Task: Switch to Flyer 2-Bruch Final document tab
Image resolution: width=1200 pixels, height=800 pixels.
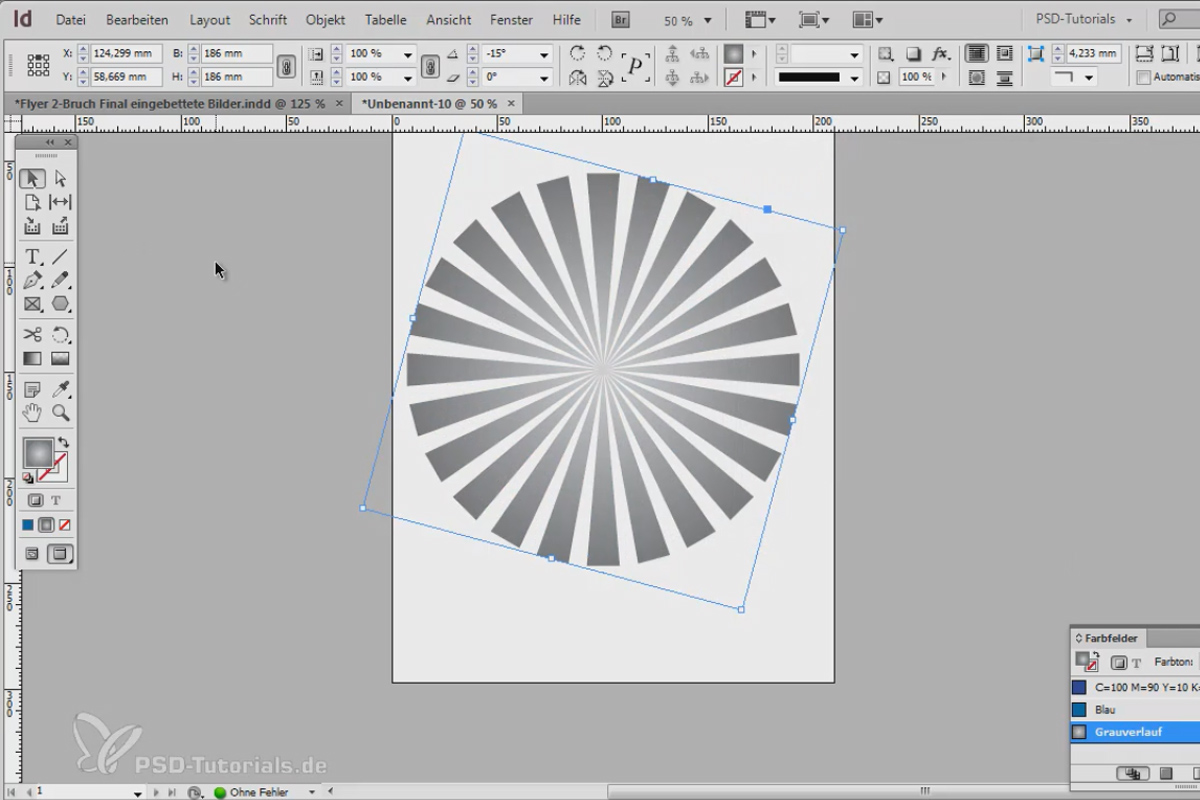Action: click(170, 103)
